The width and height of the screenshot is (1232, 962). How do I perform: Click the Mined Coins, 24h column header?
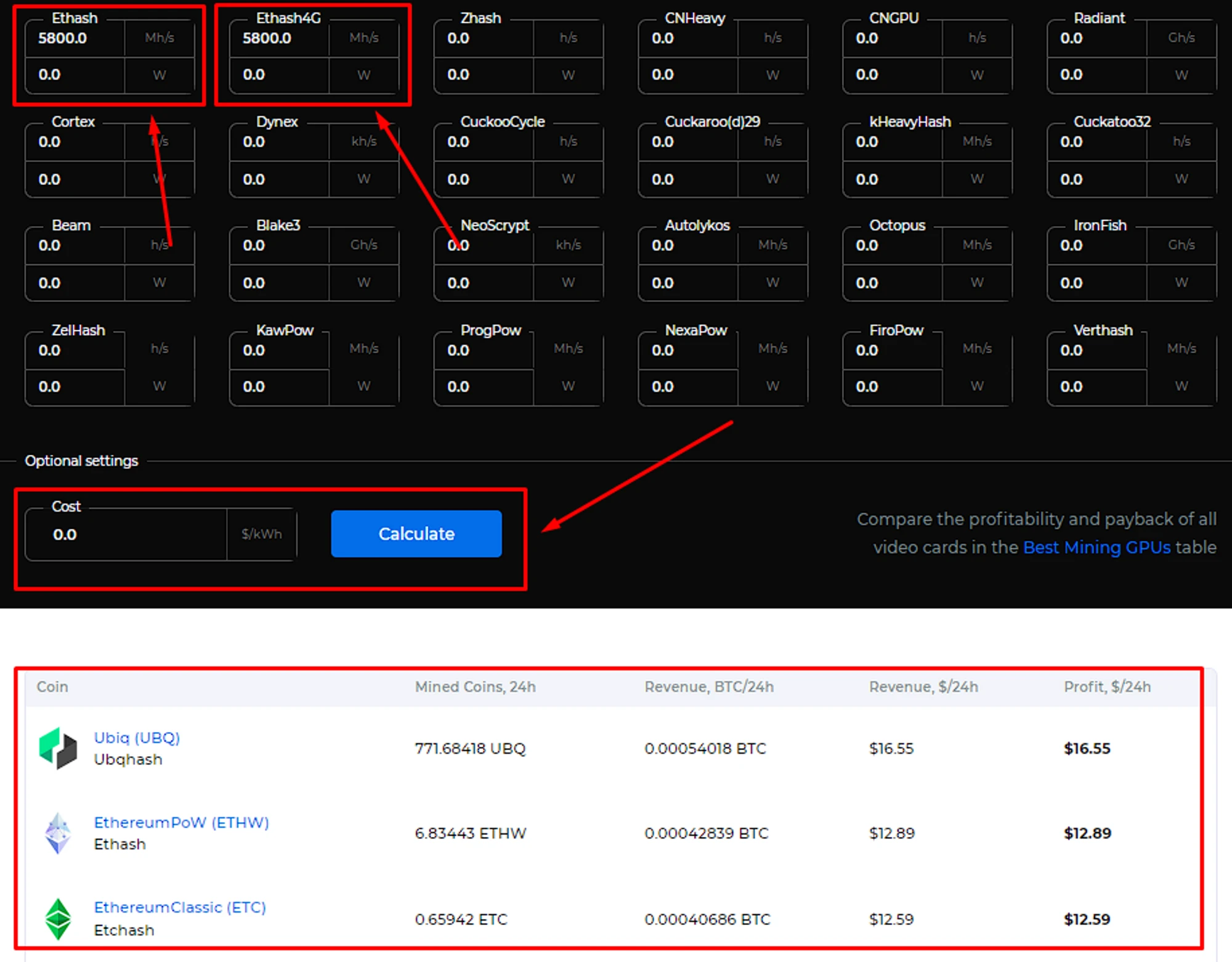tap(475, 687)
